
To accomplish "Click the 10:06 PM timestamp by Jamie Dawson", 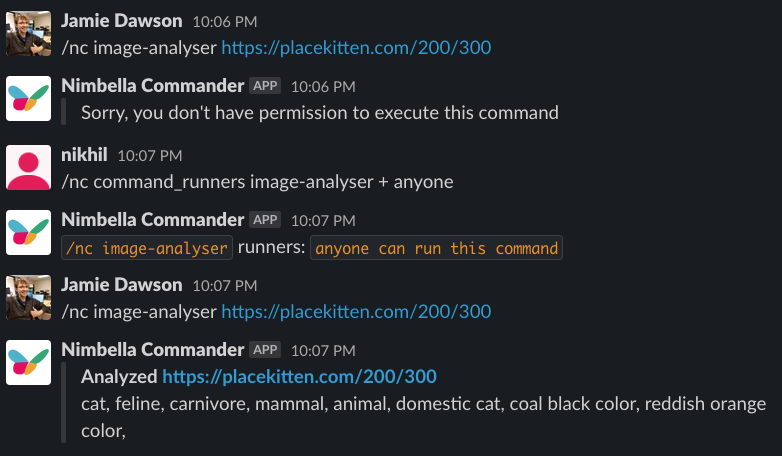I will click(225, 22).
